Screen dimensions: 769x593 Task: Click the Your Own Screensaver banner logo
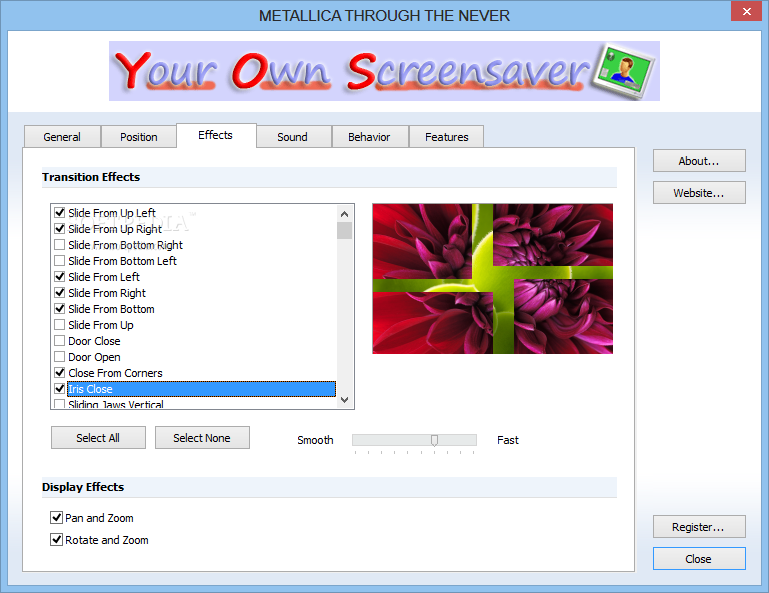pyautogui.click(x=384, y=71)
